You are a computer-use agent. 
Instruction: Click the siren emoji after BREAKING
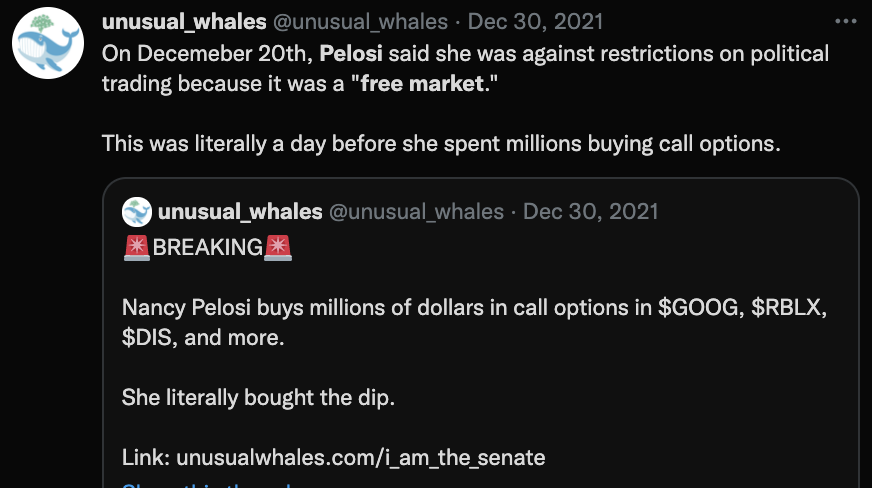pyautogui.click(x=279, y=248)
